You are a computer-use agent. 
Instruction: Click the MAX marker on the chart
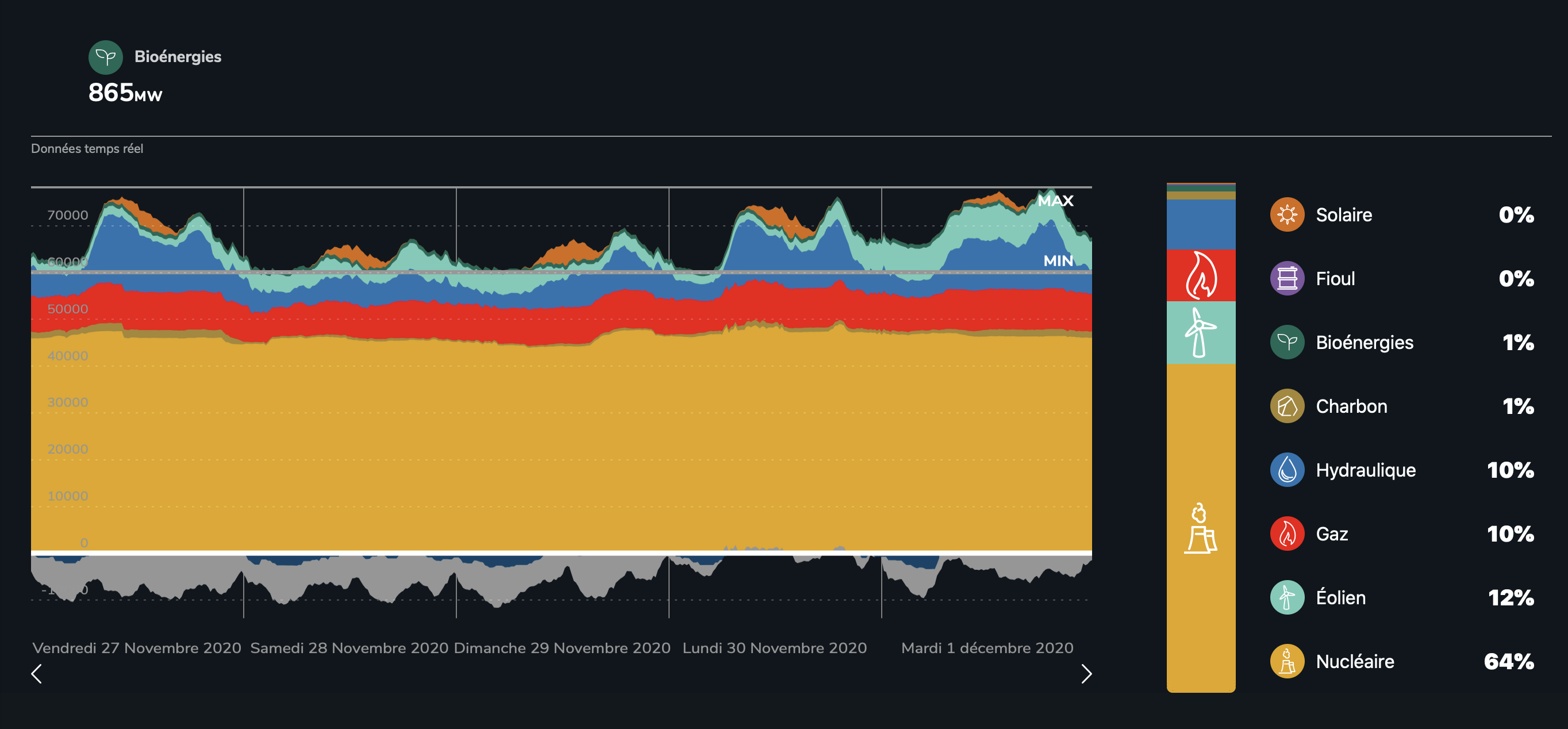click(x=1055, y=201)
